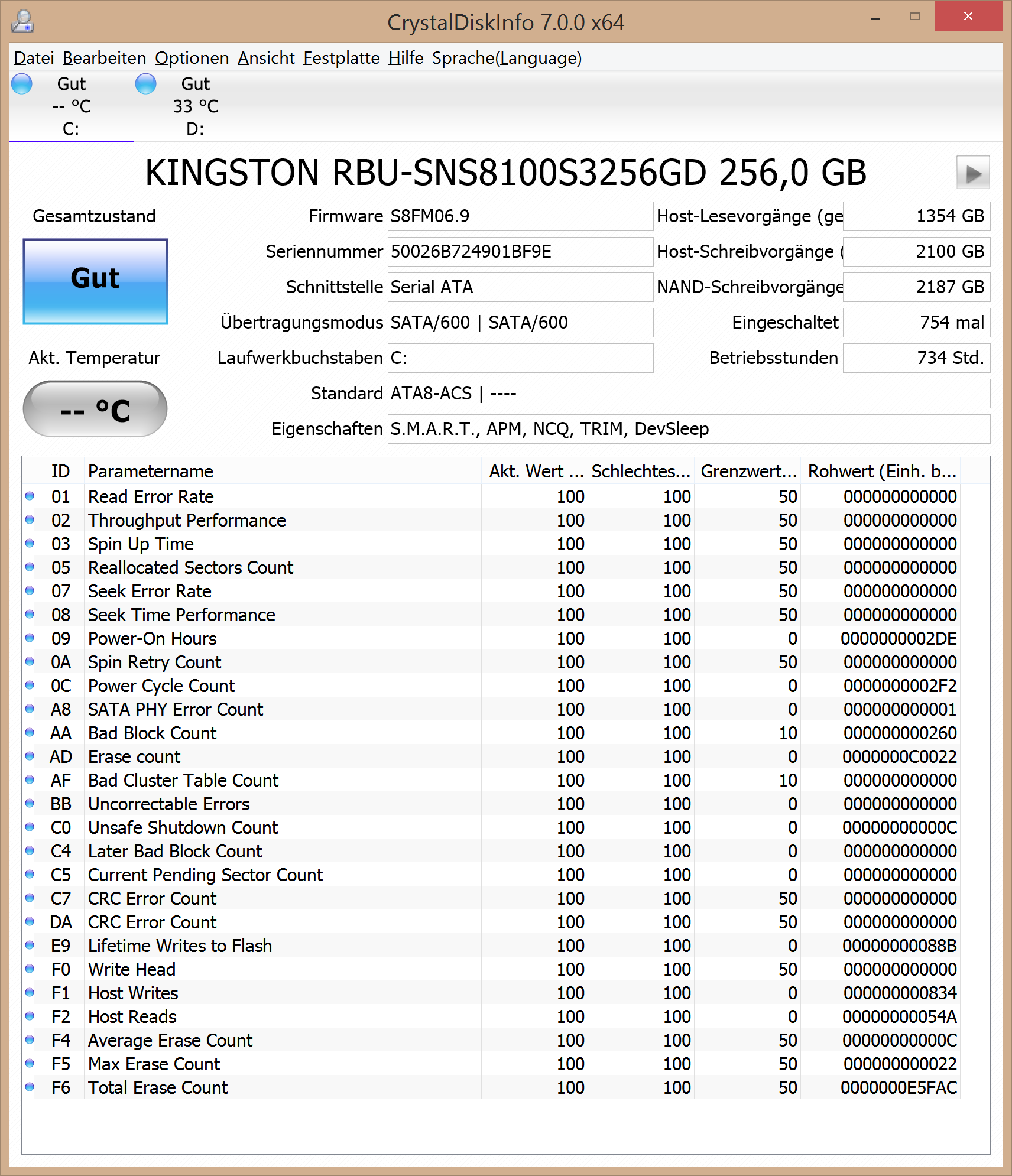Select the DA CRC Error Count row
The image size is (1012, 1176).
point(491,922)
